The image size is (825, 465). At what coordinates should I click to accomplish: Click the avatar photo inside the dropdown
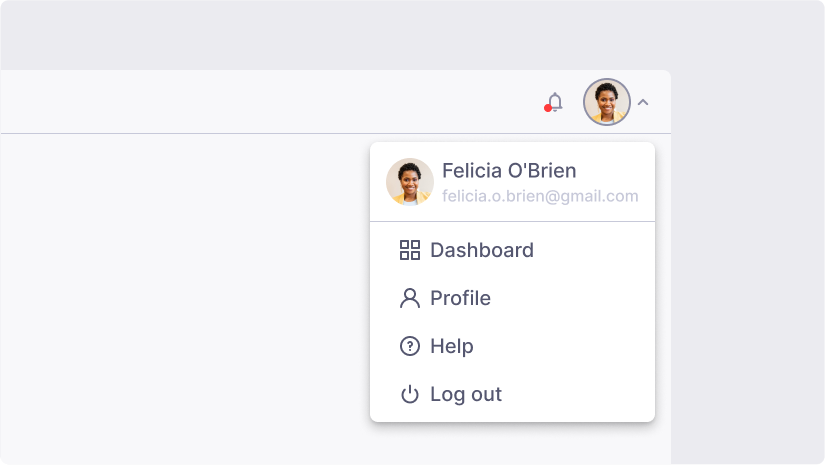coord(410,182)
